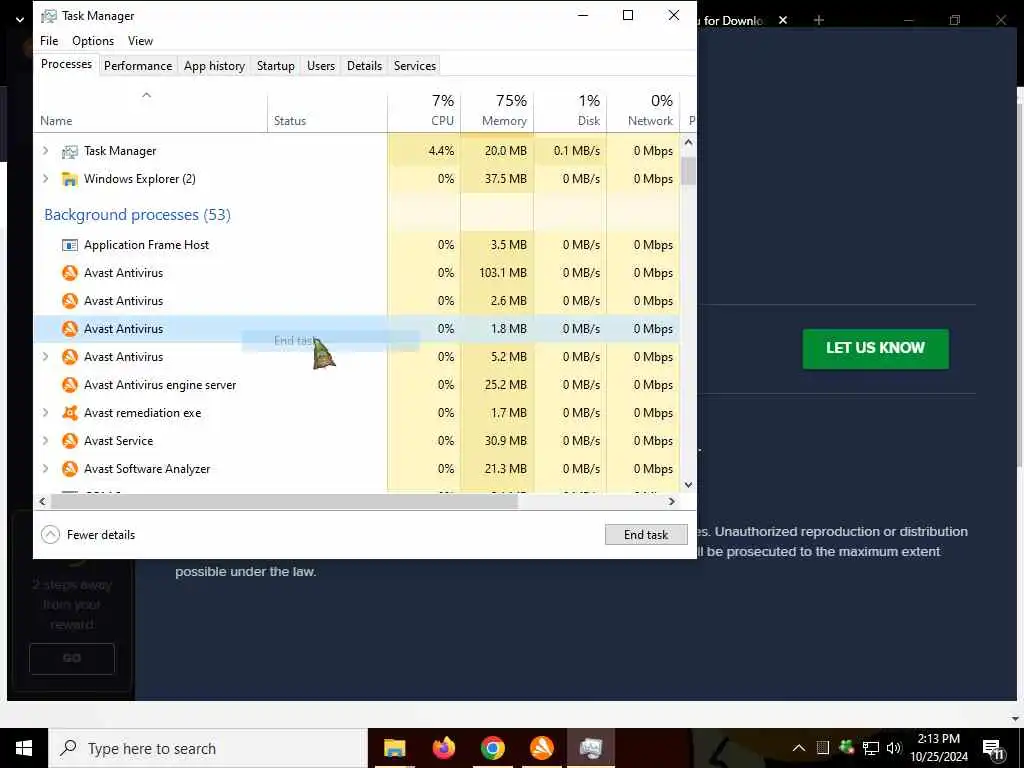Open the browser tab list chevron
This screenshot has height=768, width=1024.
pos(20,20)
